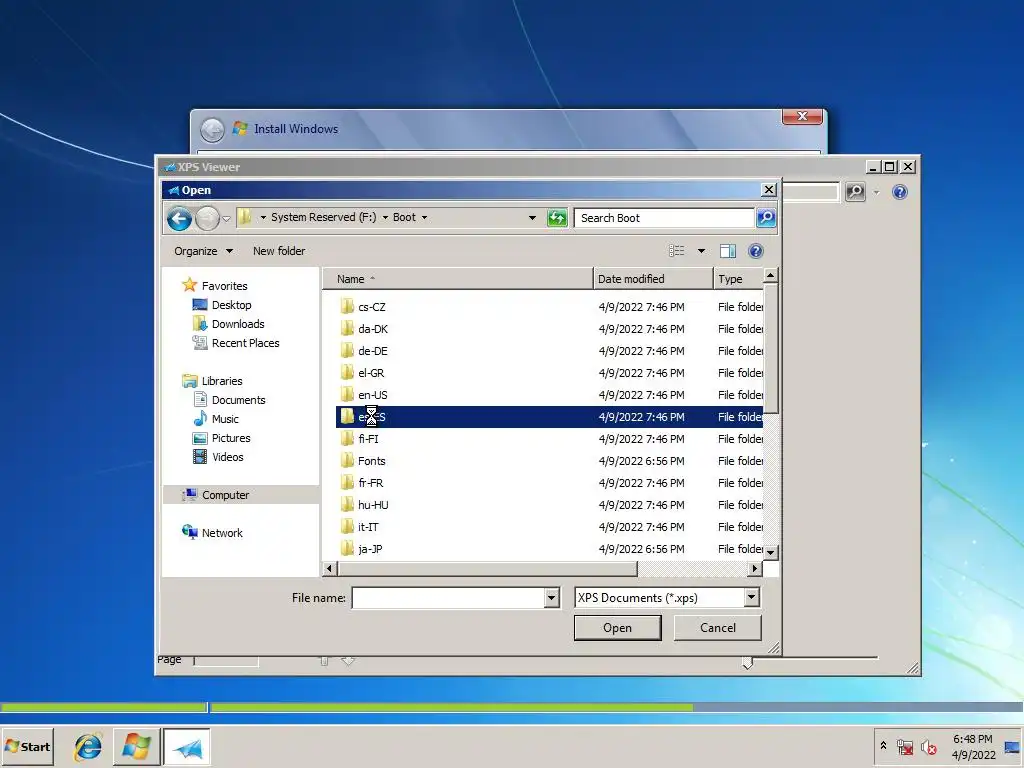Click the horizontal scrollbar left arrow

point(330,569)
